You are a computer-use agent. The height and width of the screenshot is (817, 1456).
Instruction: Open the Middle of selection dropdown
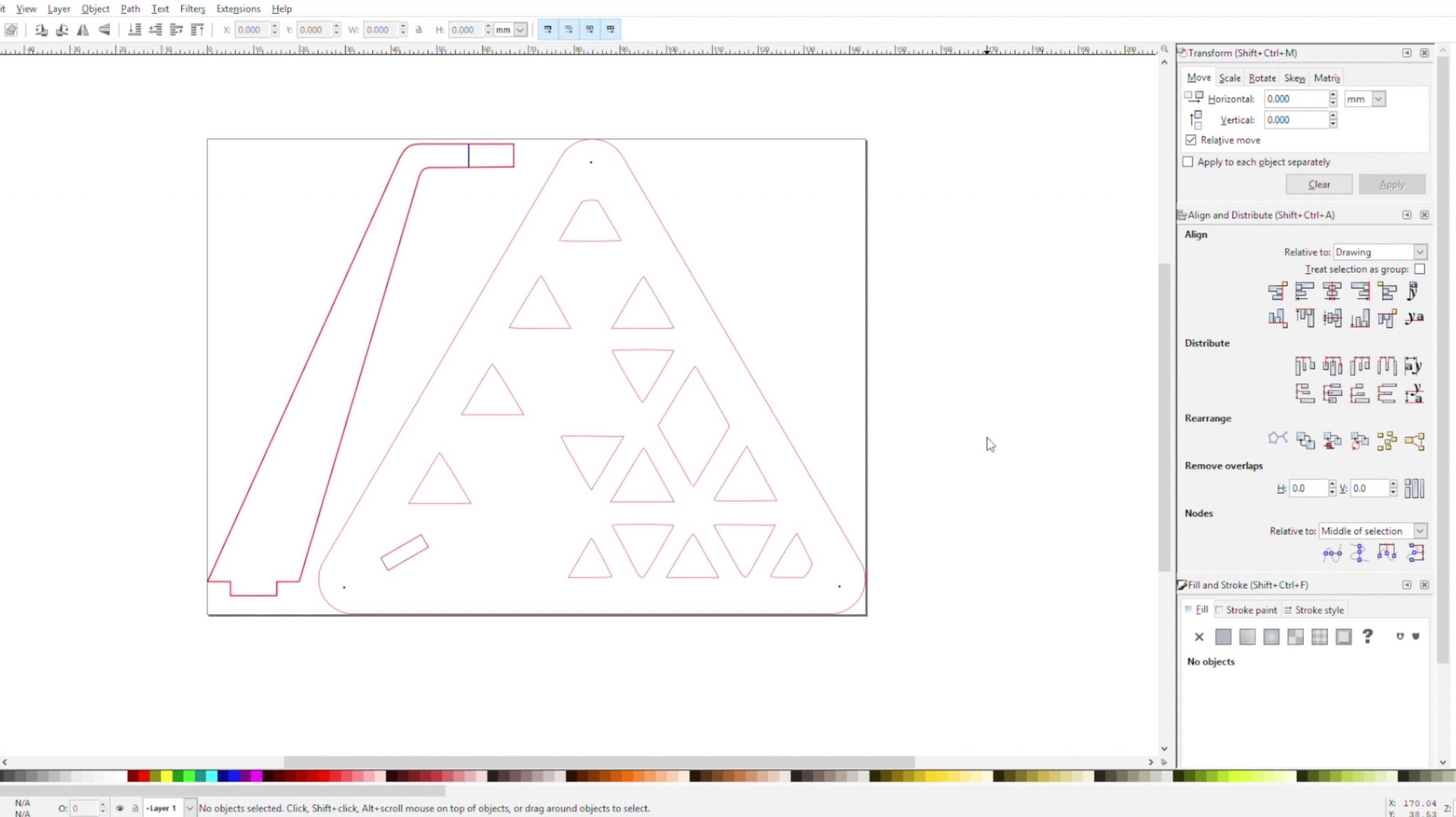coord(1372,530)
